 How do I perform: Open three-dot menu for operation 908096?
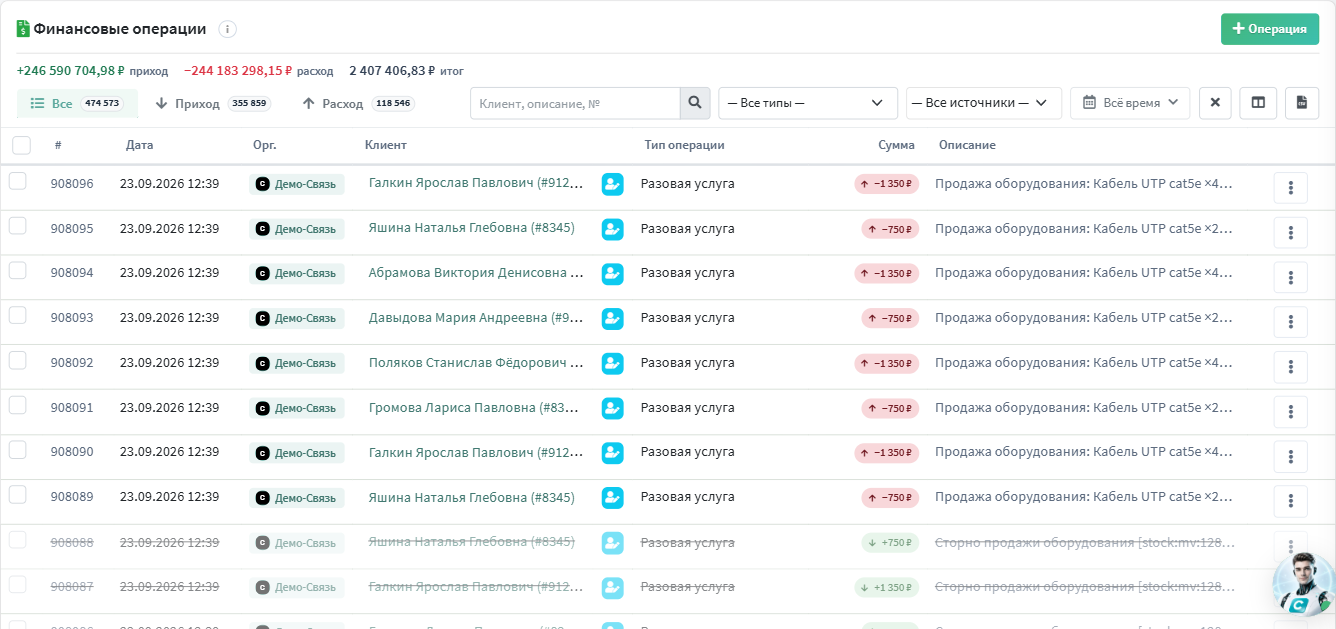tap(1291, 188)
